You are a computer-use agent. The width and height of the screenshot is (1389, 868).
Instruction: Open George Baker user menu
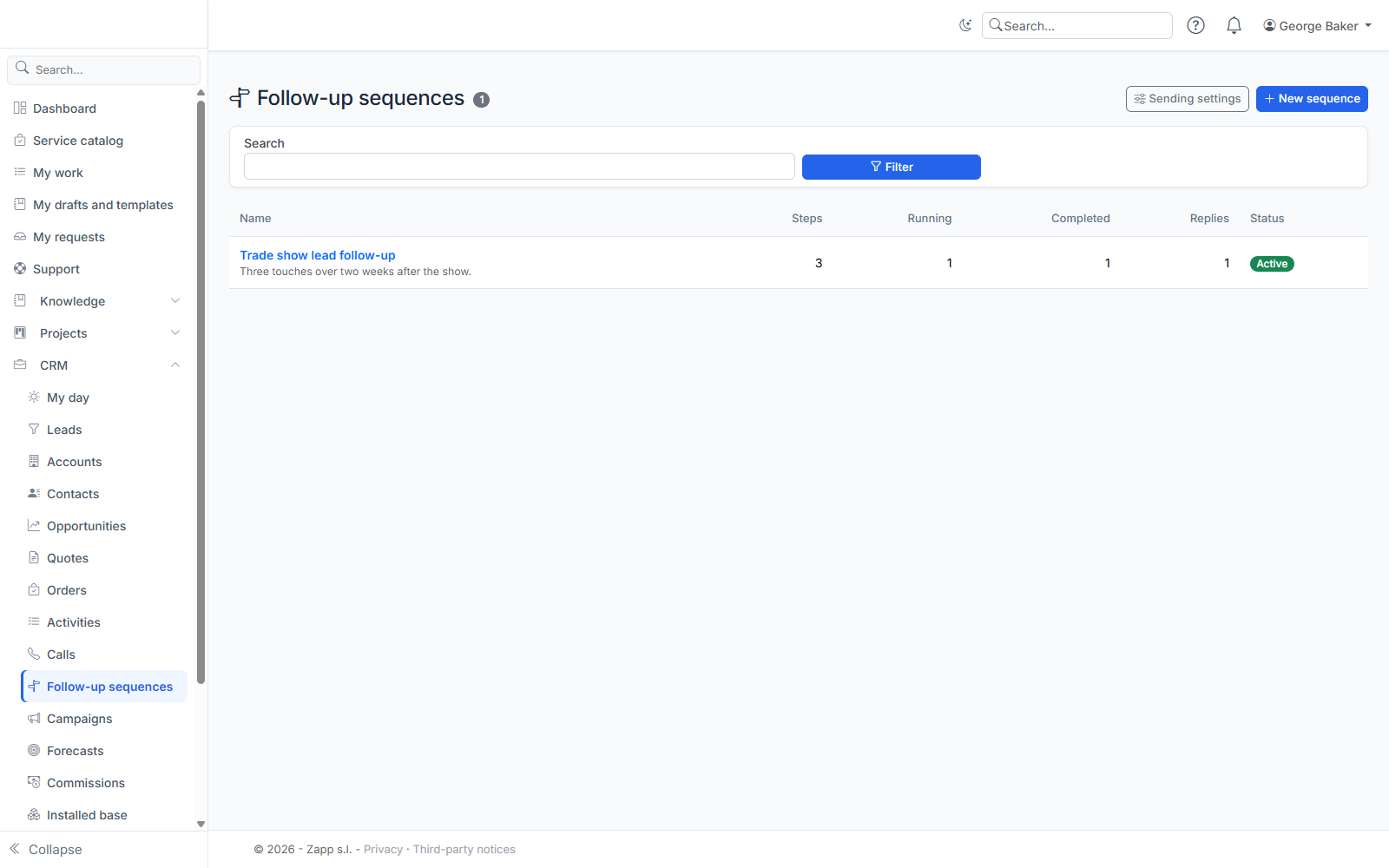(x=1317, y=26)
